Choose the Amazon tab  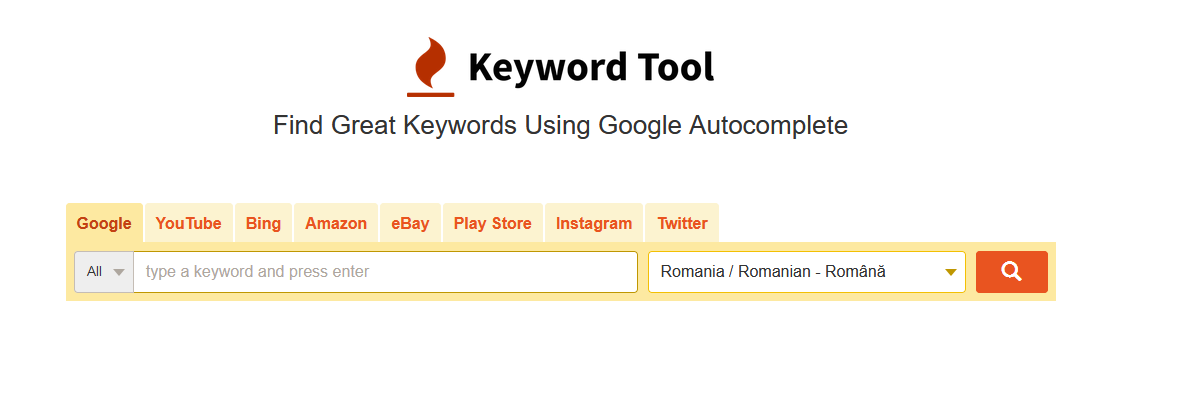pyautogui.click(x=336, y=224)
